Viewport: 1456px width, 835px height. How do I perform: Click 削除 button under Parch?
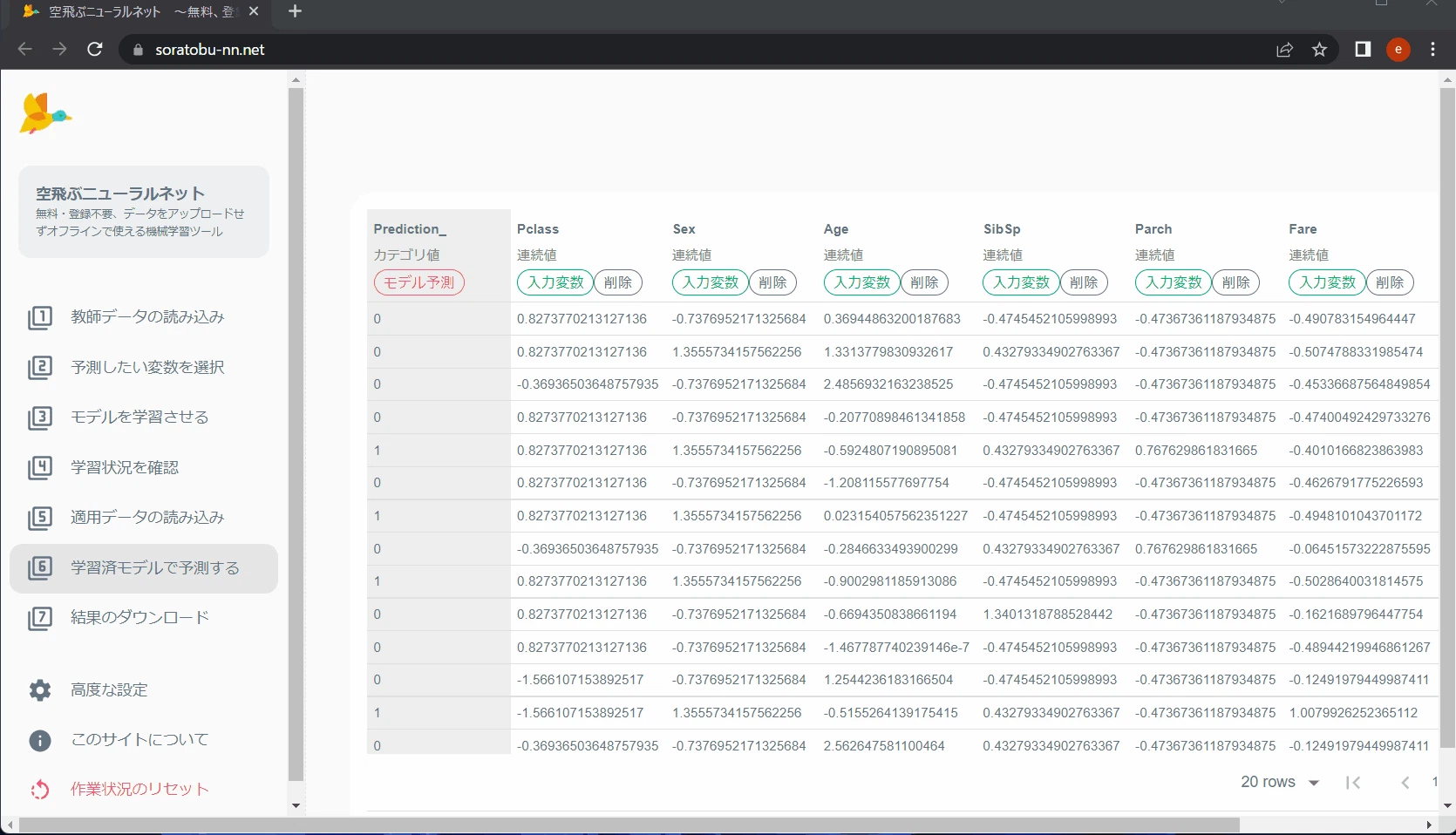[1236, 282]
